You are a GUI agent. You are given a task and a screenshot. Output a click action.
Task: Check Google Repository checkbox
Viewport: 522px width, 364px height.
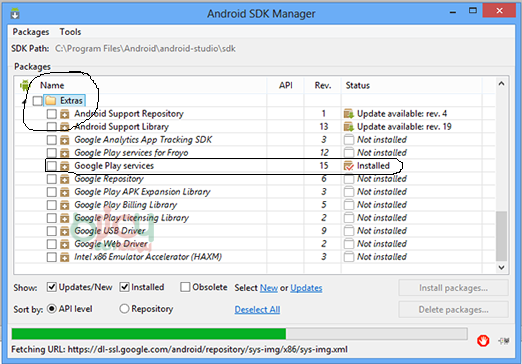pos(52,179)
